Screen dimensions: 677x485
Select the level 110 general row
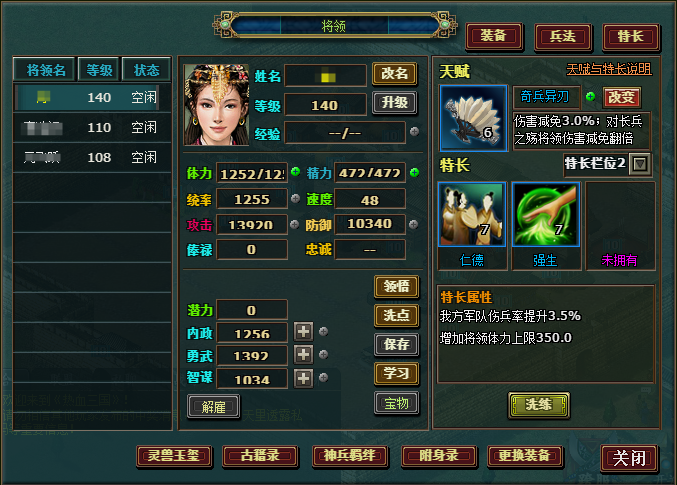[x=92, y=127]
